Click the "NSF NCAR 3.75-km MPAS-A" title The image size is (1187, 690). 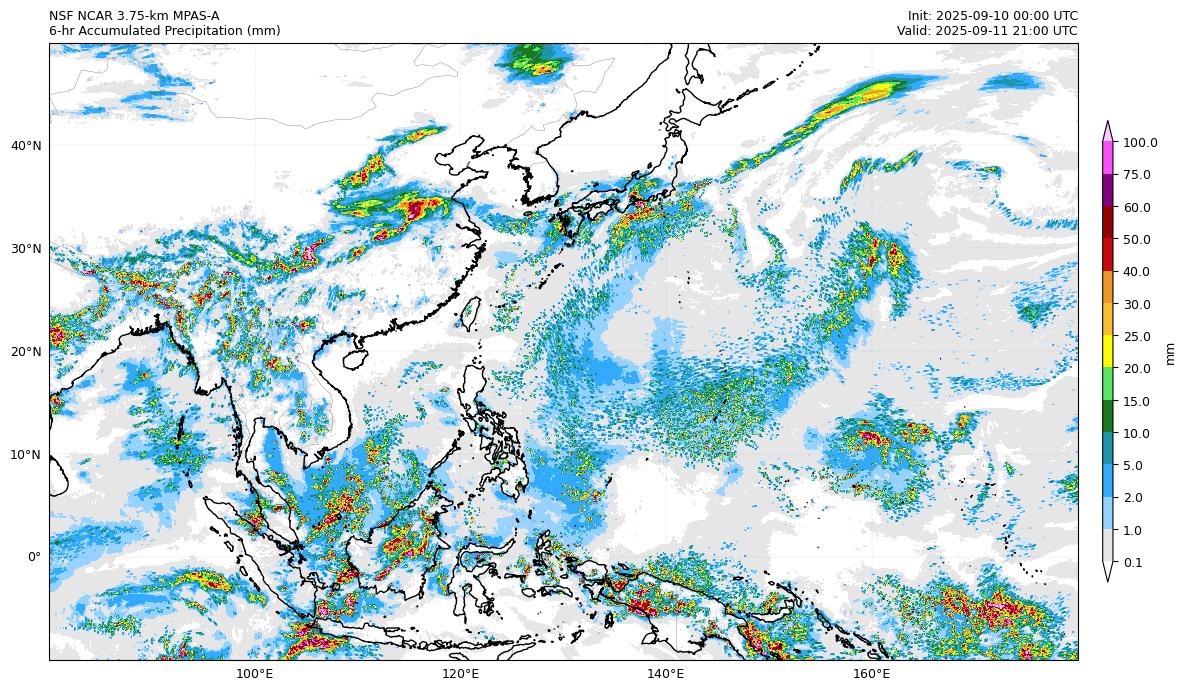[134, 16]
